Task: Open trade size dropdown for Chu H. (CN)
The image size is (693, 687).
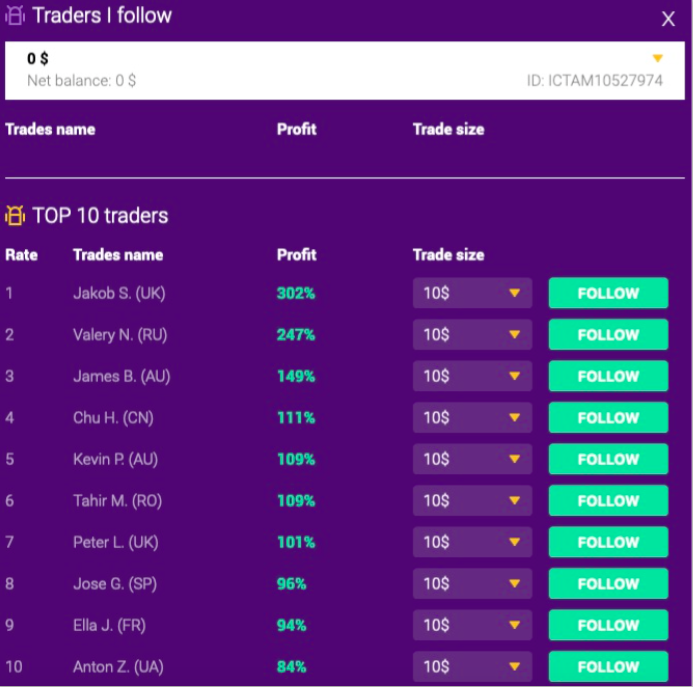Action: pos(472,418)
